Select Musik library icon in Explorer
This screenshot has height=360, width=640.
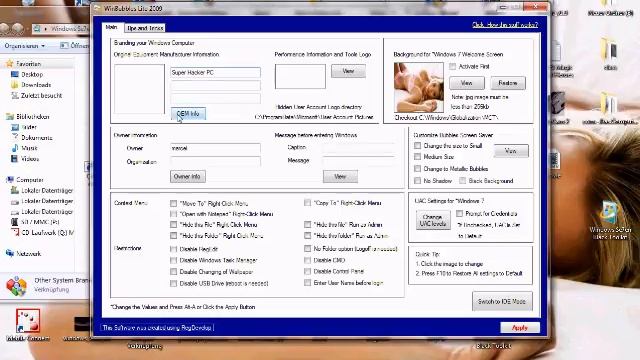(x=15, y=148)
